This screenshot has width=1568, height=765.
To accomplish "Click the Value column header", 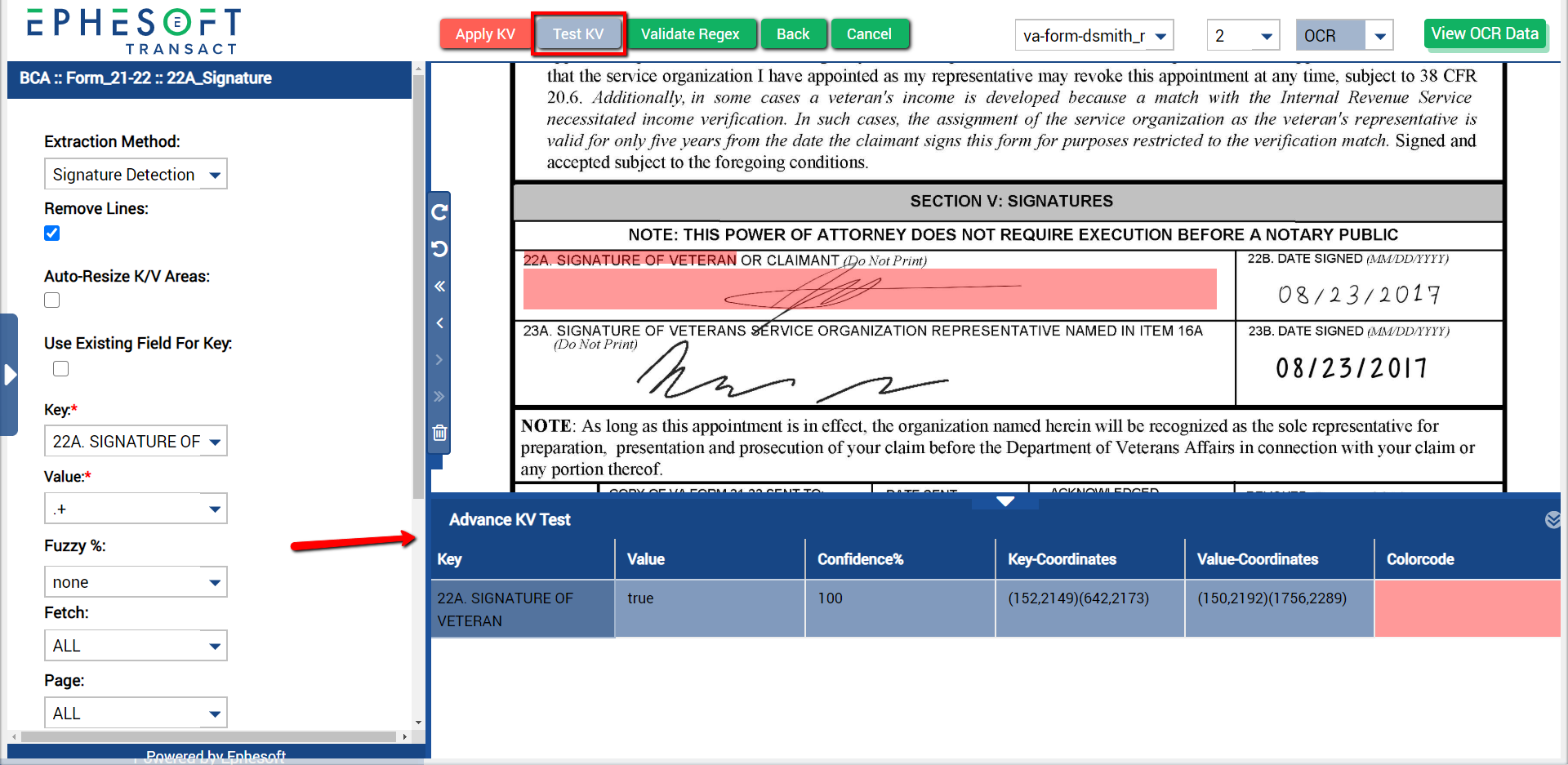I will pos(710,559).
